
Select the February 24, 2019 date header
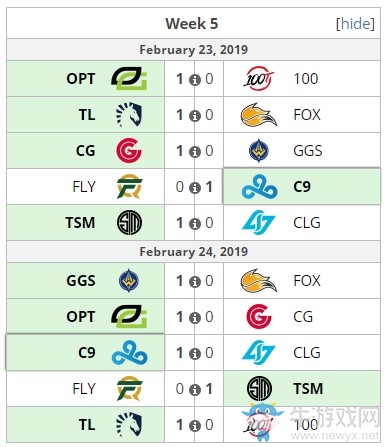[x=193, y=252]
